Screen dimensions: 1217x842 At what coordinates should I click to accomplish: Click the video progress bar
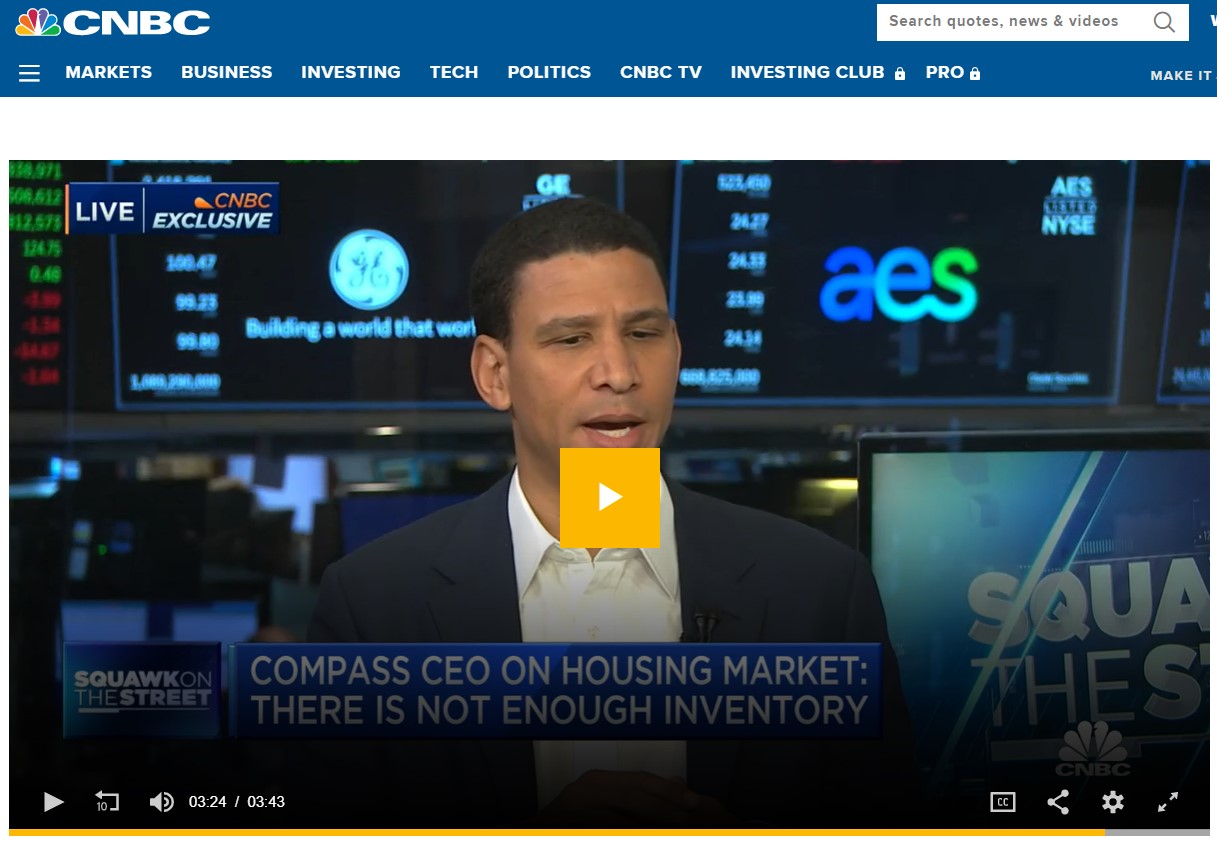tap(609, 832)
